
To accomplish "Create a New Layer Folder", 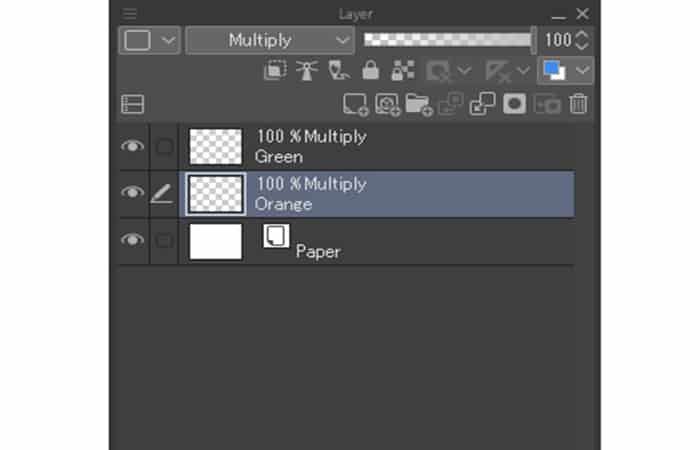I will click(419, 104).
